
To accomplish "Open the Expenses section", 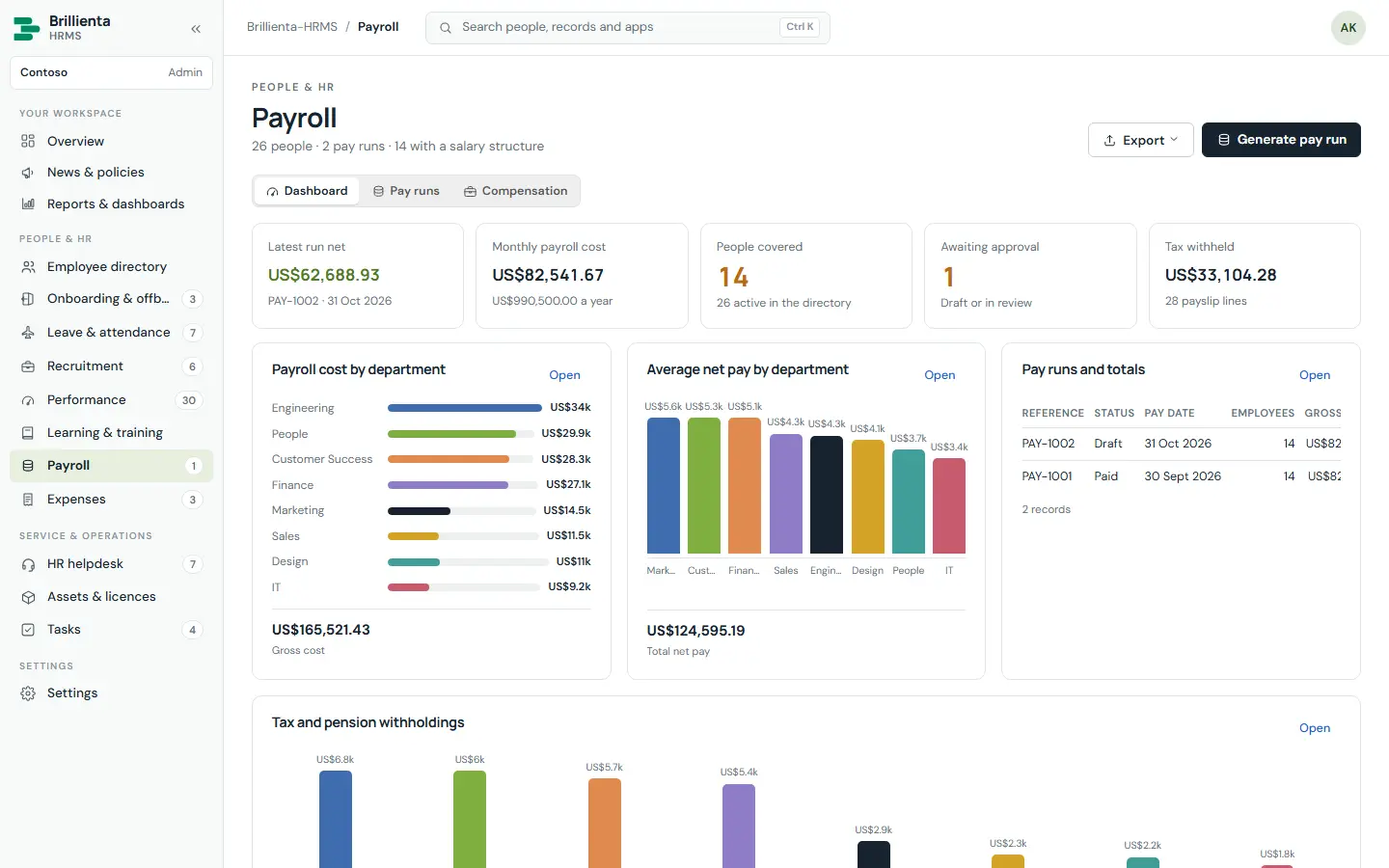I will (x=111, y=500).
